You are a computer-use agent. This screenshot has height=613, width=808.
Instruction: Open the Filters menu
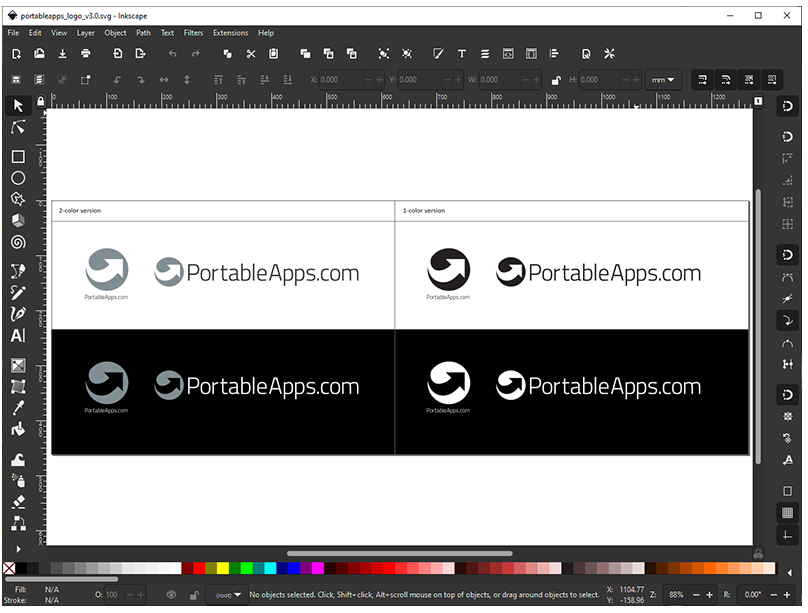(193, 32)
